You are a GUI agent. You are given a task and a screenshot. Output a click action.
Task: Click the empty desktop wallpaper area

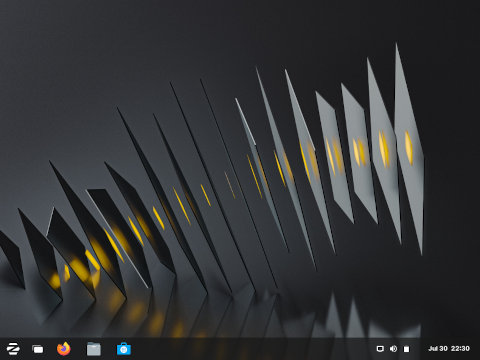coord(100,67)
